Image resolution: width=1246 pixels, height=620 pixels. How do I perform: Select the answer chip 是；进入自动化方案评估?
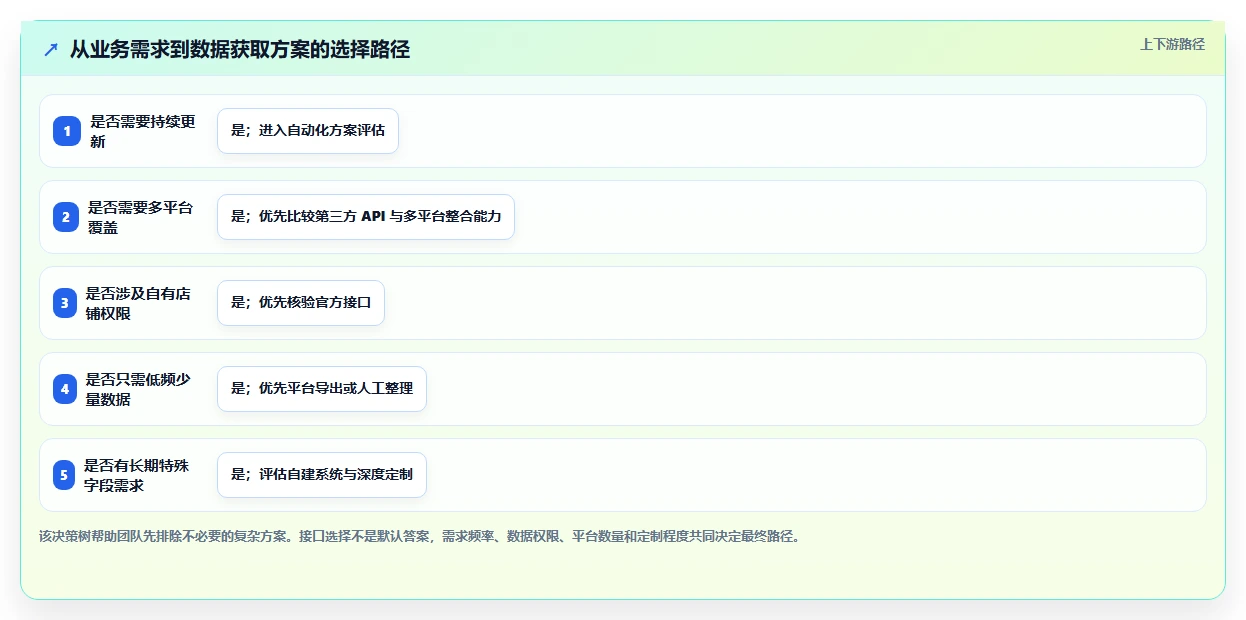[308, 131]
